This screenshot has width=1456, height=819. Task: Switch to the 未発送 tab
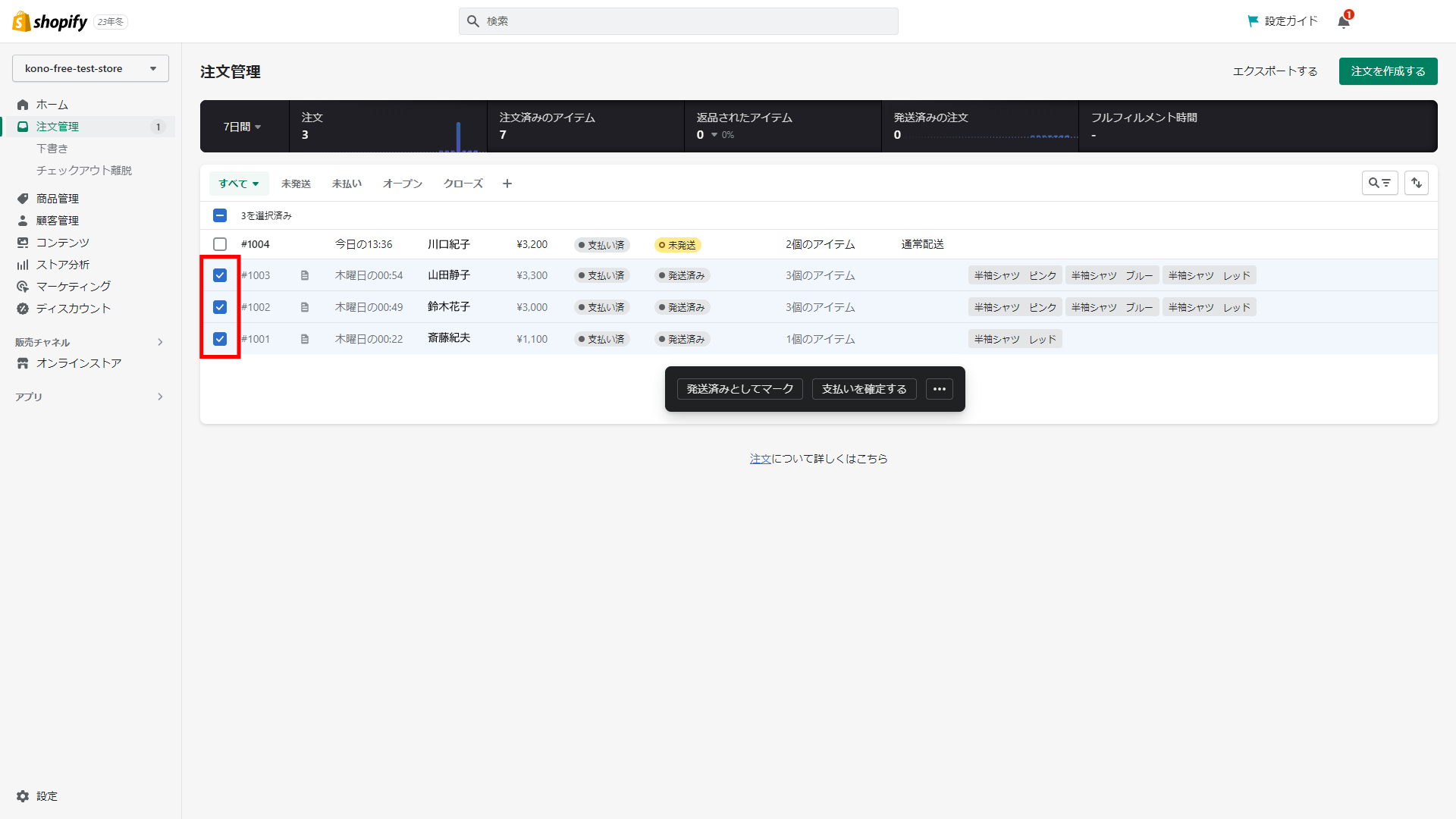click(x=296, y=184)
